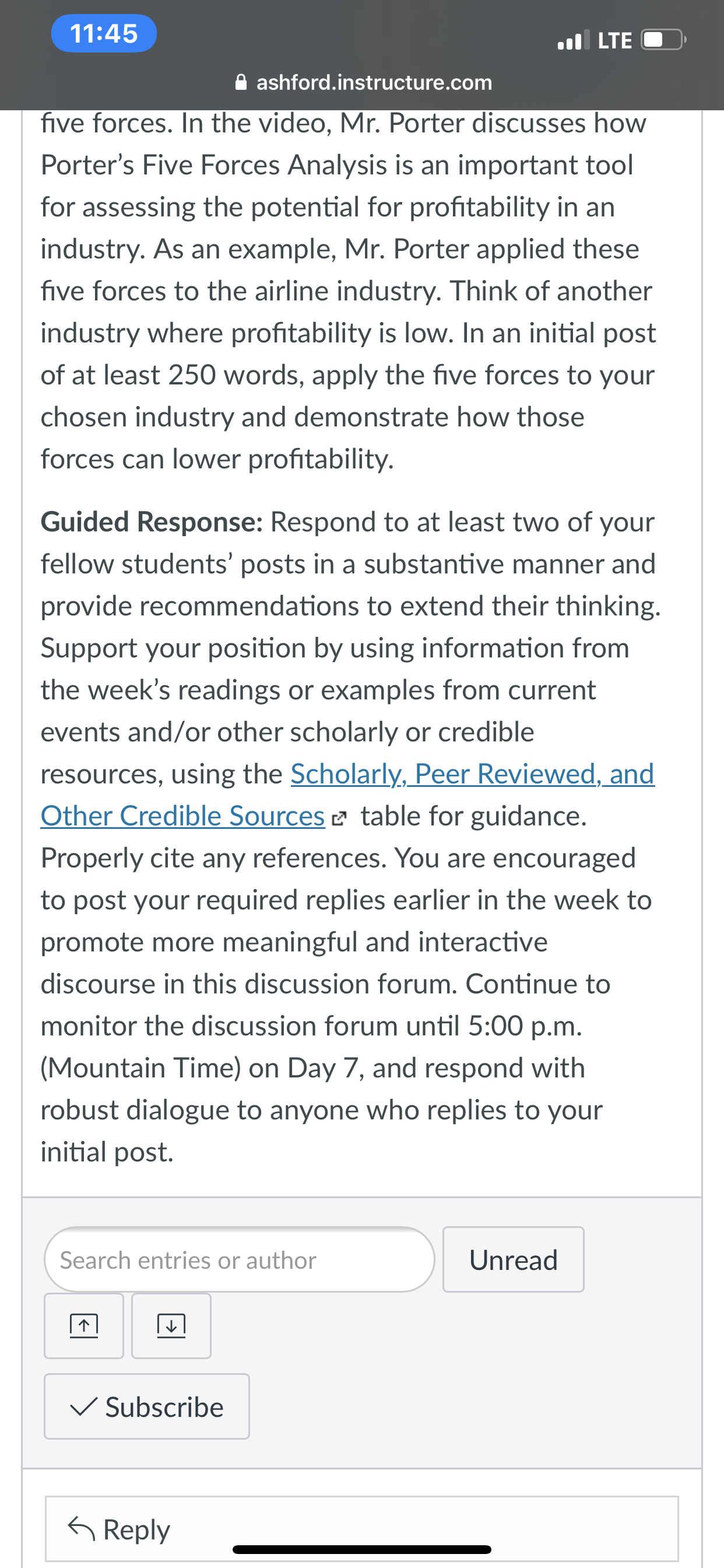Viewport: 724px width, 1568px height.
Task: Toggle the Unread filter button
Action: point(514,1259)
